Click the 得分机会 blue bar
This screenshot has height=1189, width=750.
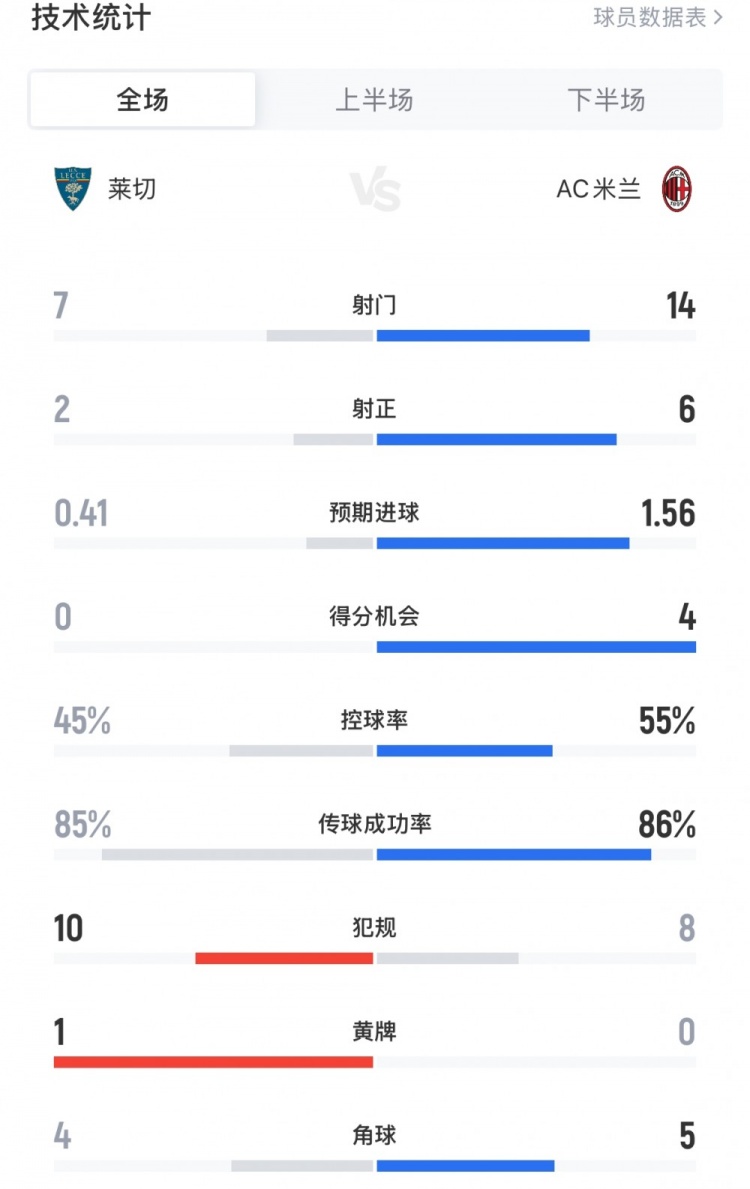tap(536, 647)
